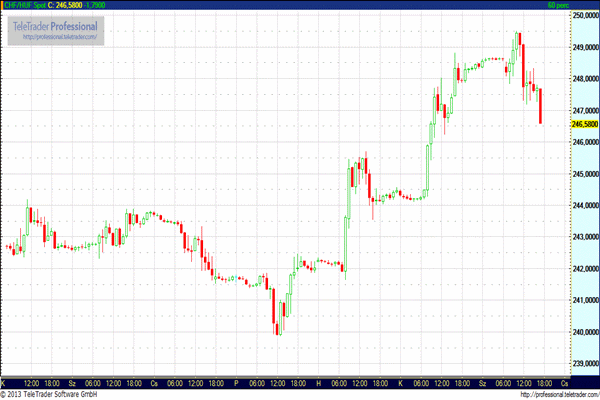Click the 242,0000 price axis label
This screenshot has height=400, width=600.
(x=584, y=269)
